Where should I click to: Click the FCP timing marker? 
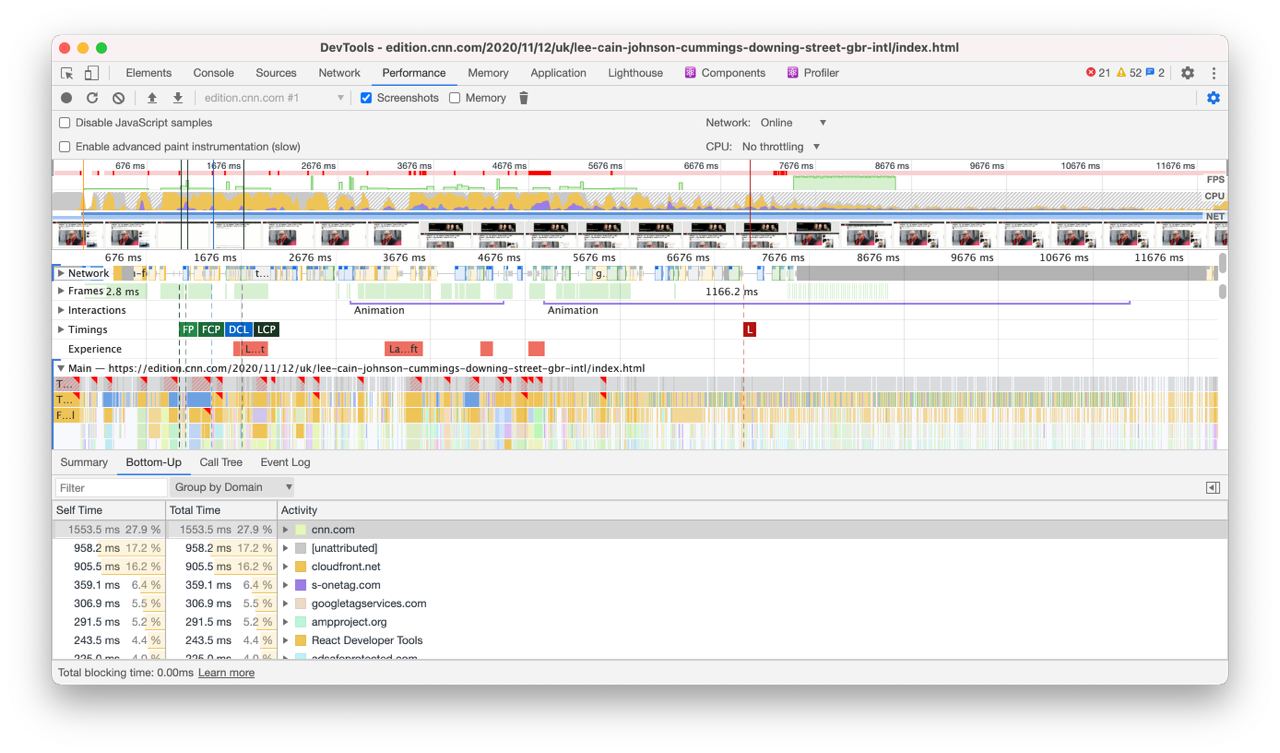[x=211, y=329]
